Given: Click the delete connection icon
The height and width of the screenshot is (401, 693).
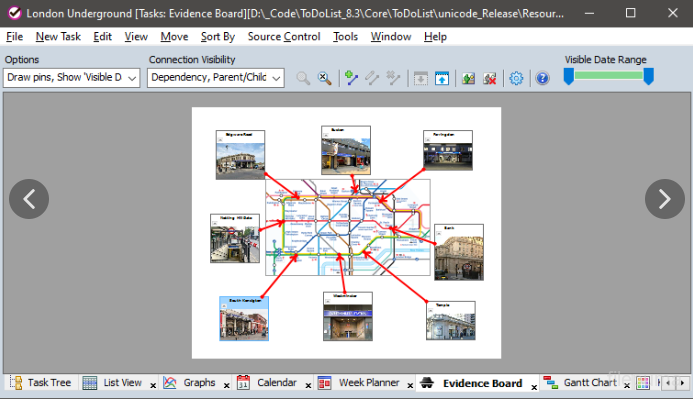Looking at the screenshot, I should pyautogui.click(x=393, y=78).
